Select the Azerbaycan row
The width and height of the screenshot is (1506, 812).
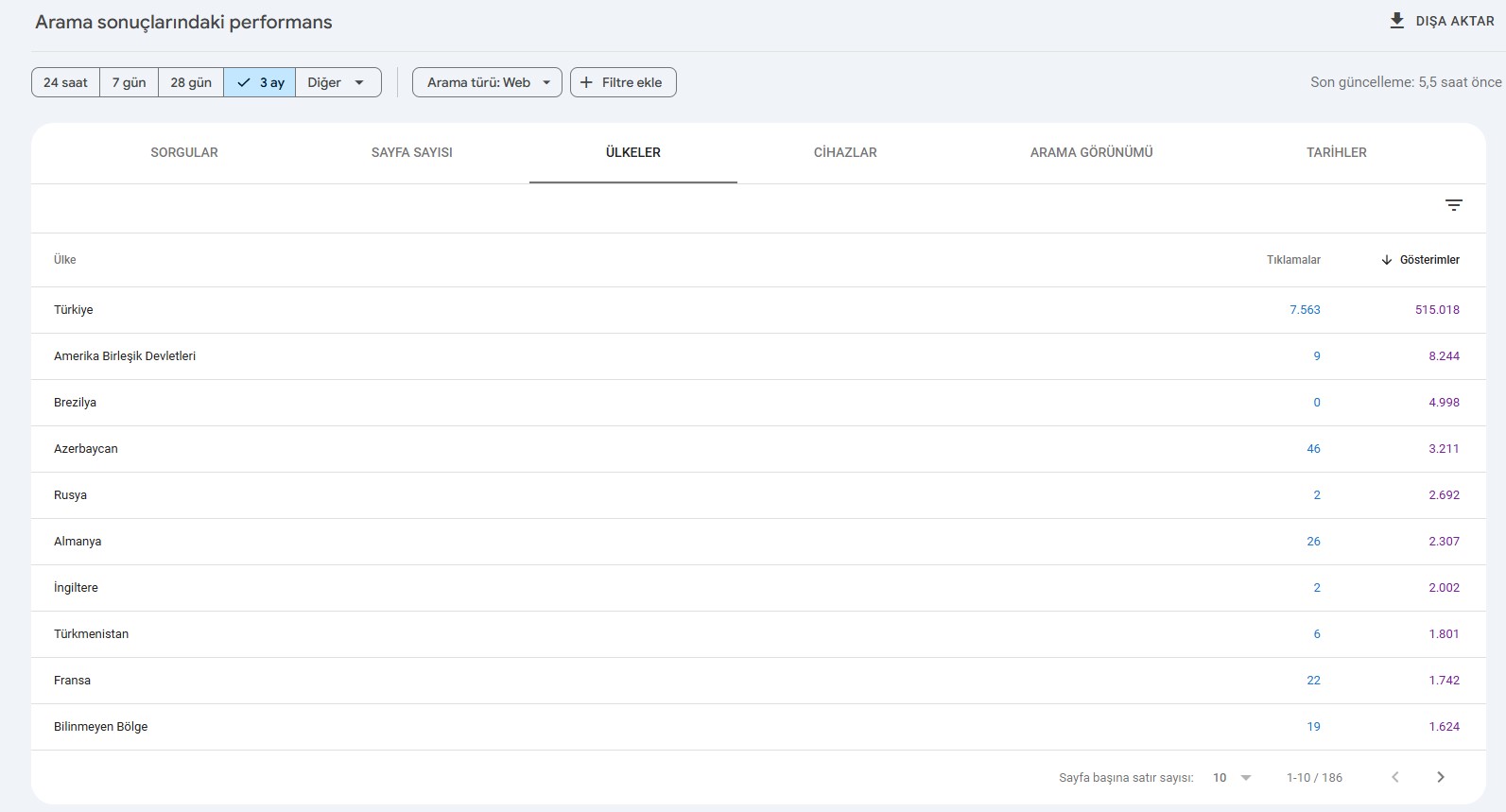(x=758, y=449)
